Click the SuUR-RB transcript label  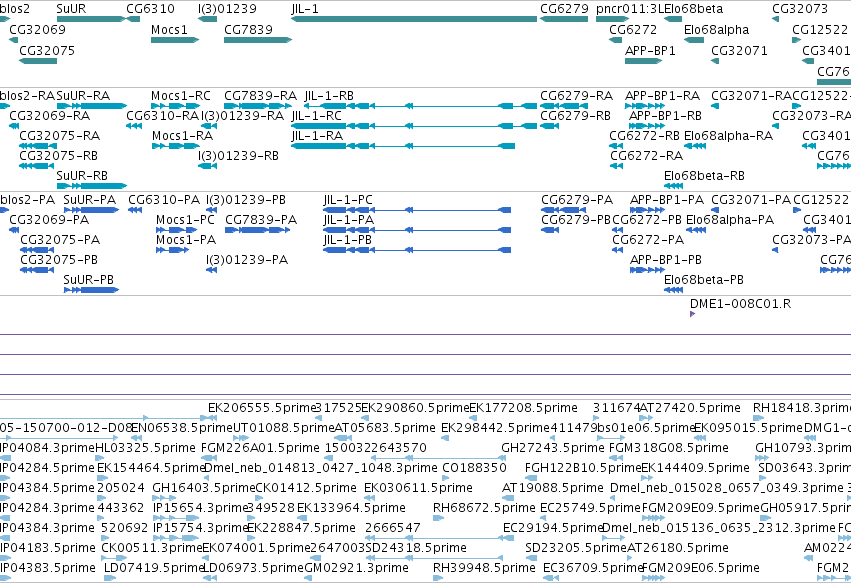click(x=82, y=175)
